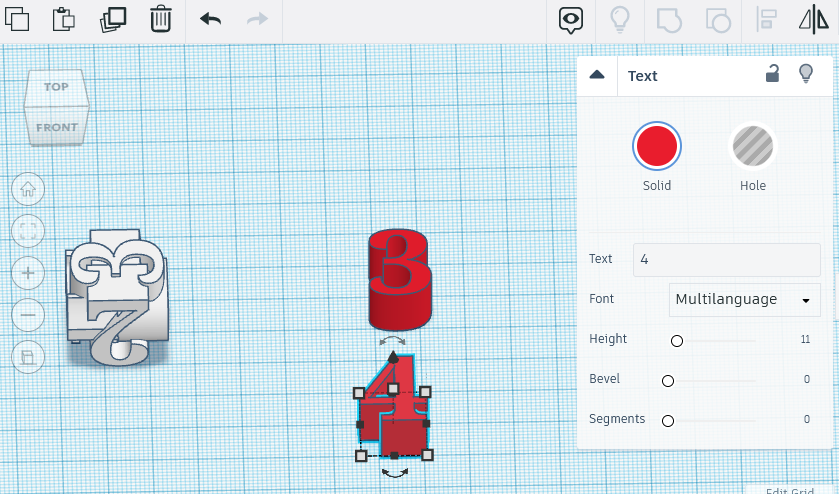
Task: Choose the red Solid color swatch
Action: click(x=657, y=146)
